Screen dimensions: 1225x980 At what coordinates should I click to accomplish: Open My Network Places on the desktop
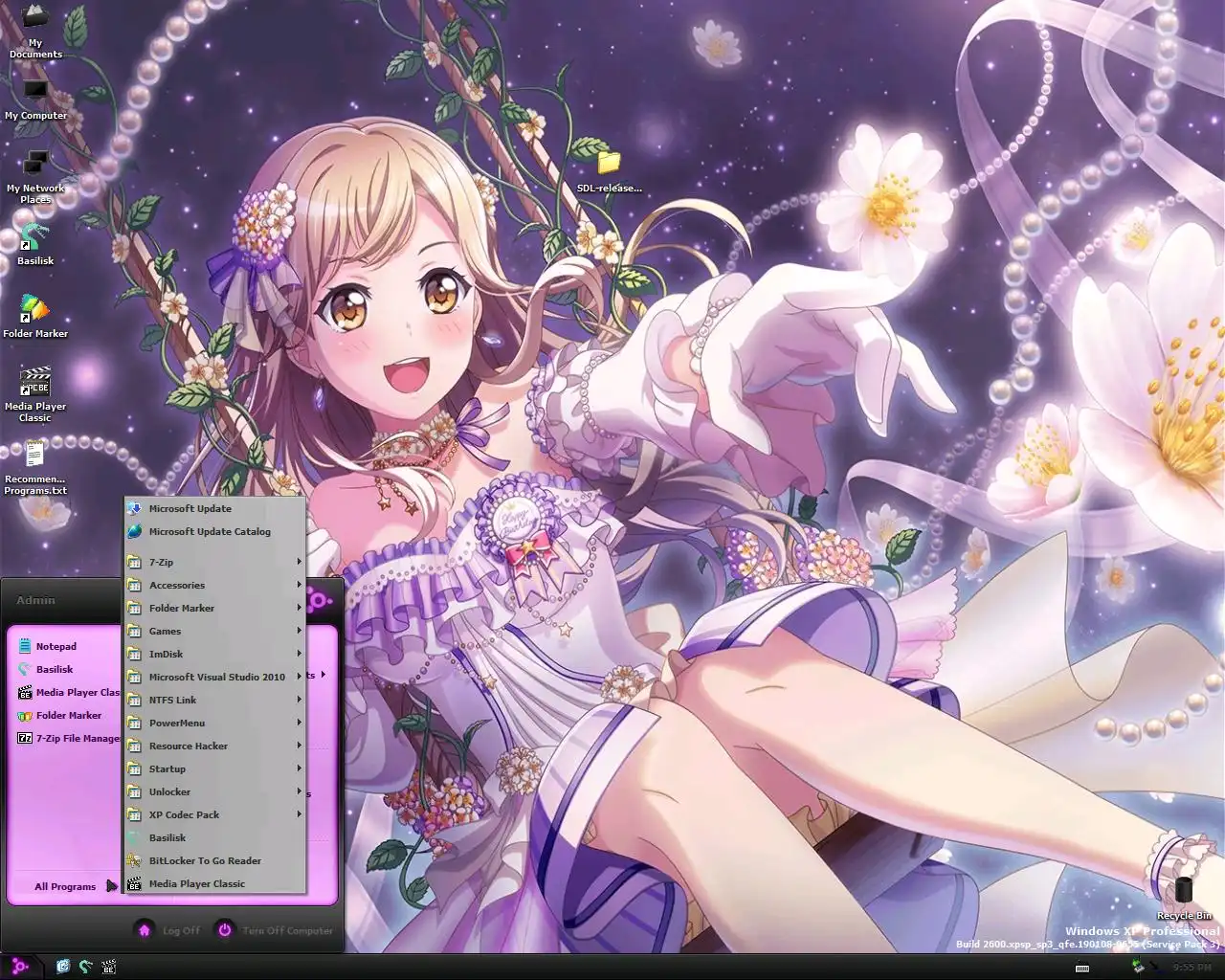pyautogui.click(x=35, y=176)
